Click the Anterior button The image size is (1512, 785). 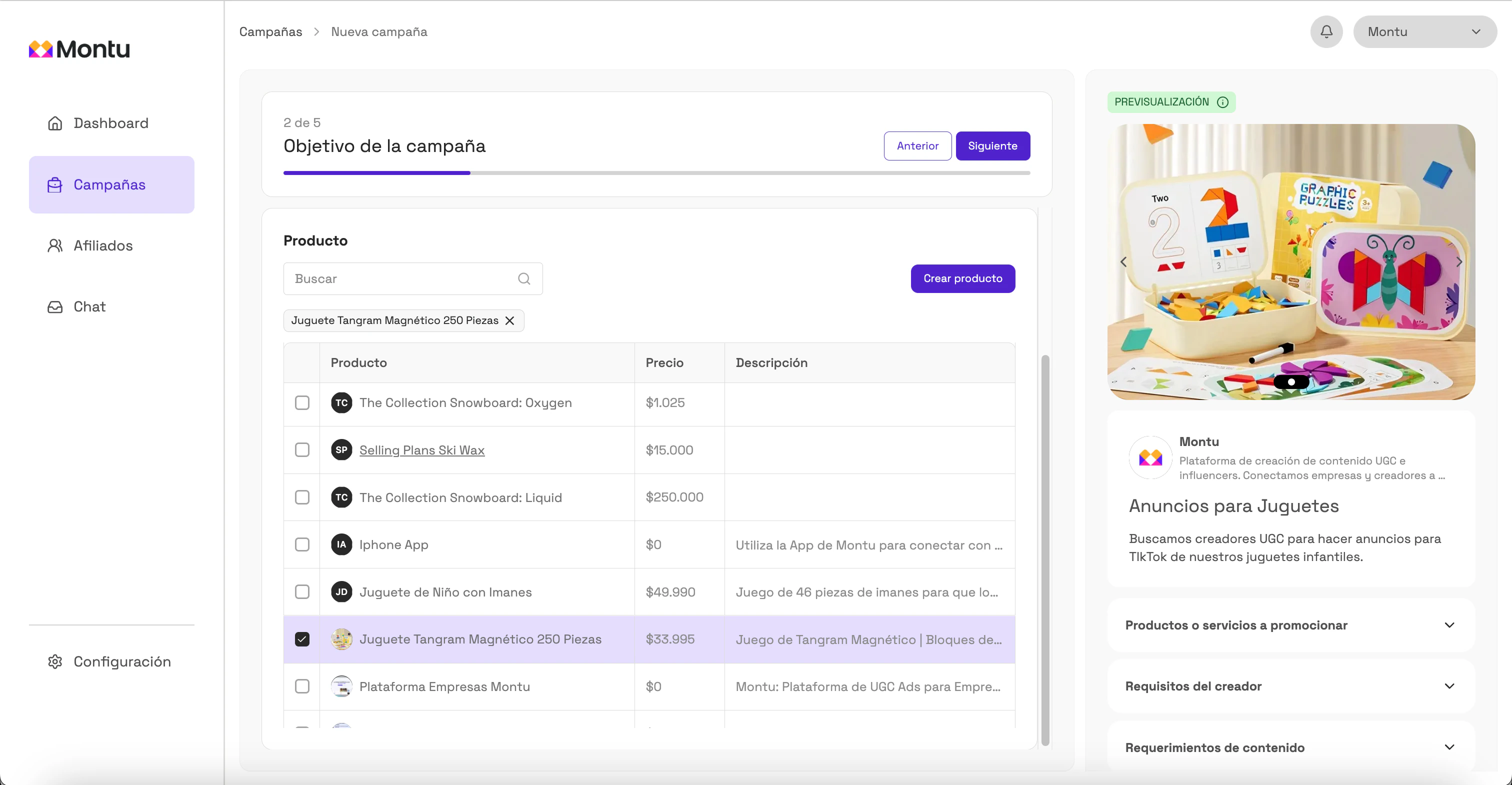coord(917,145)
